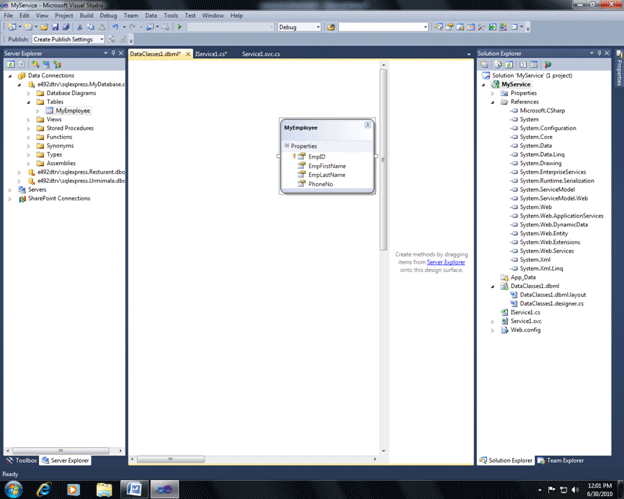Open the Data menu
This screenshot has width=624, height=499.
pyautogui.click(x=151, y=16)
